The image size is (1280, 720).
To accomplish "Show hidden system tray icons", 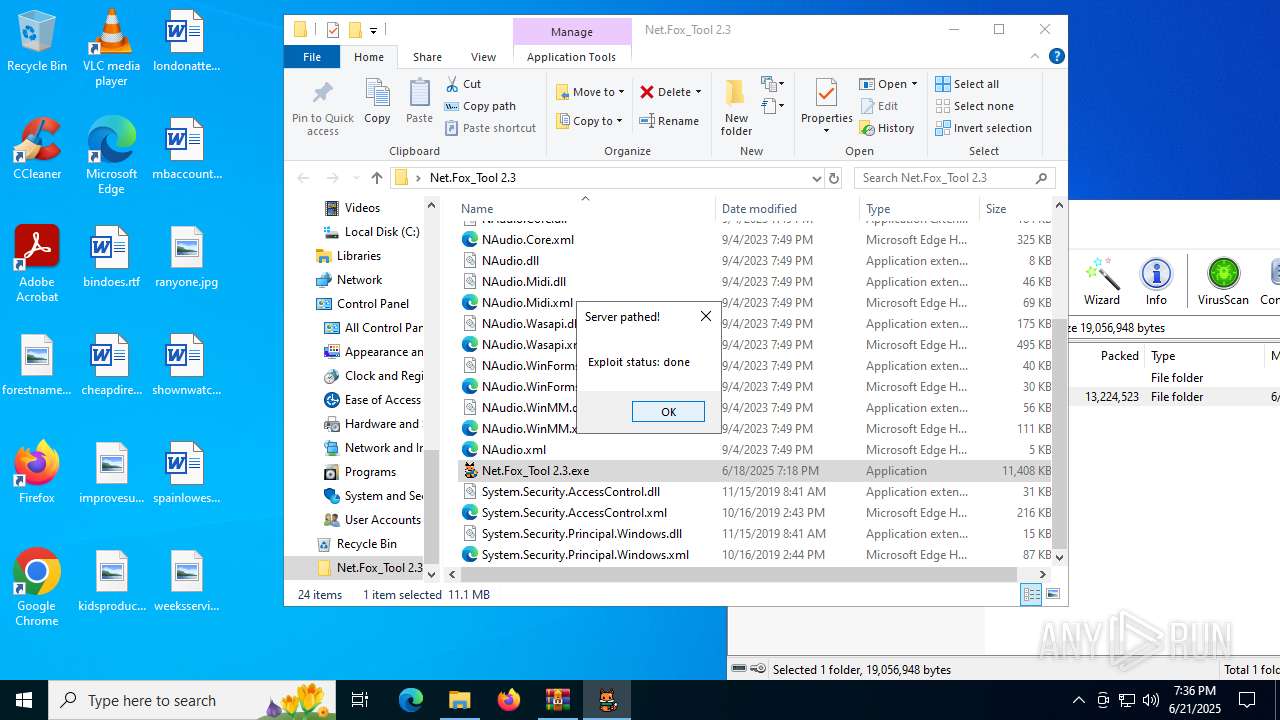I will click(1078, 700).
